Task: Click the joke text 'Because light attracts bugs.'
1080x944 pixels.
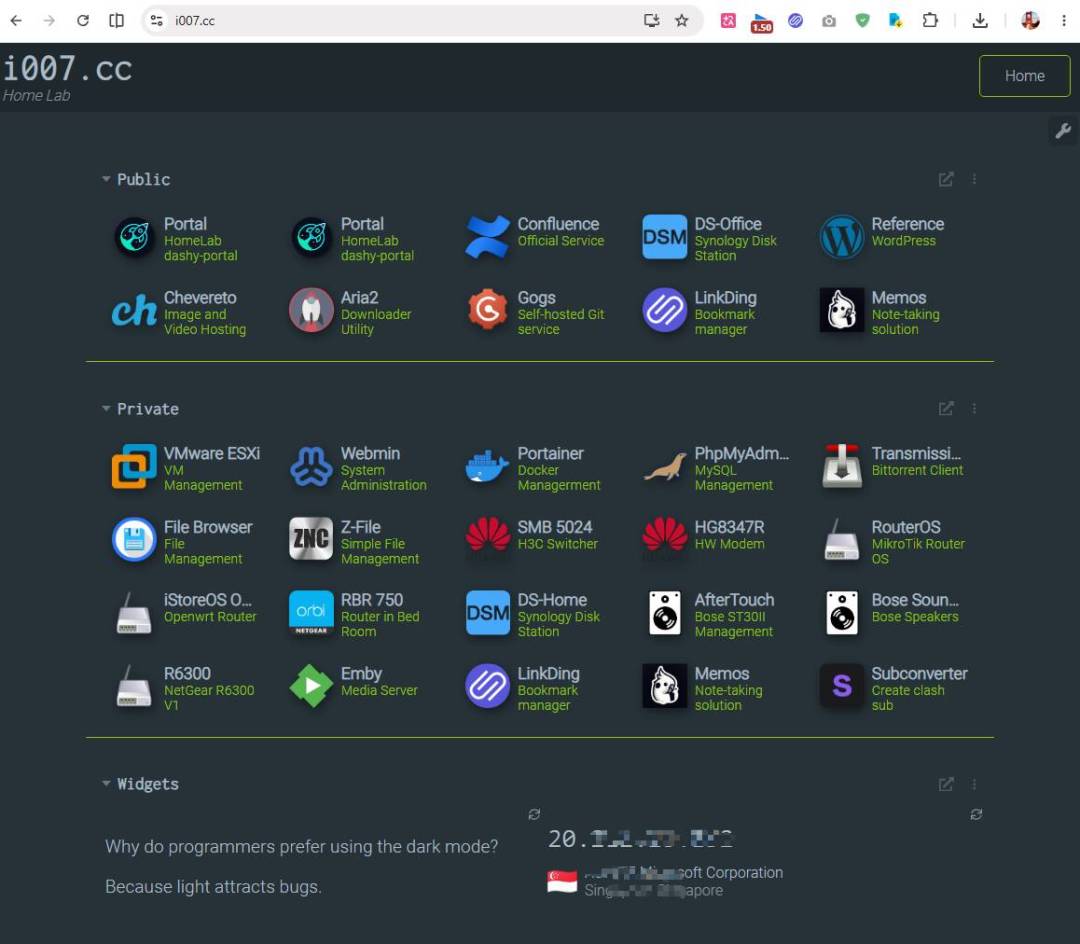Action: (214, 886)
